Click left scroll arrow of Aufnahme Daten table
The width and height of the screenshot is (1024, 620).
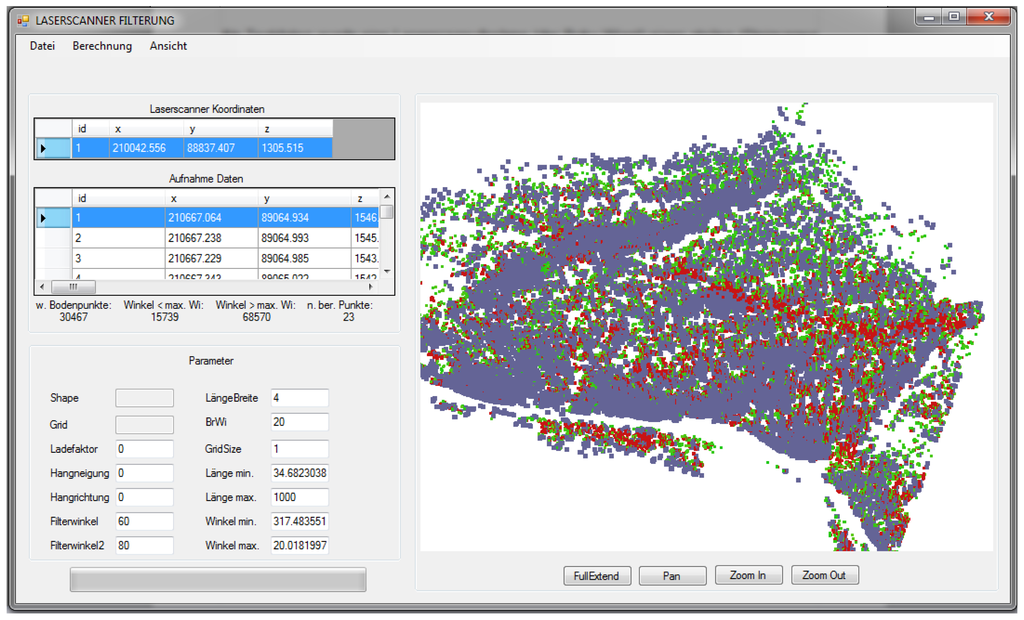[x=43, y=286]
